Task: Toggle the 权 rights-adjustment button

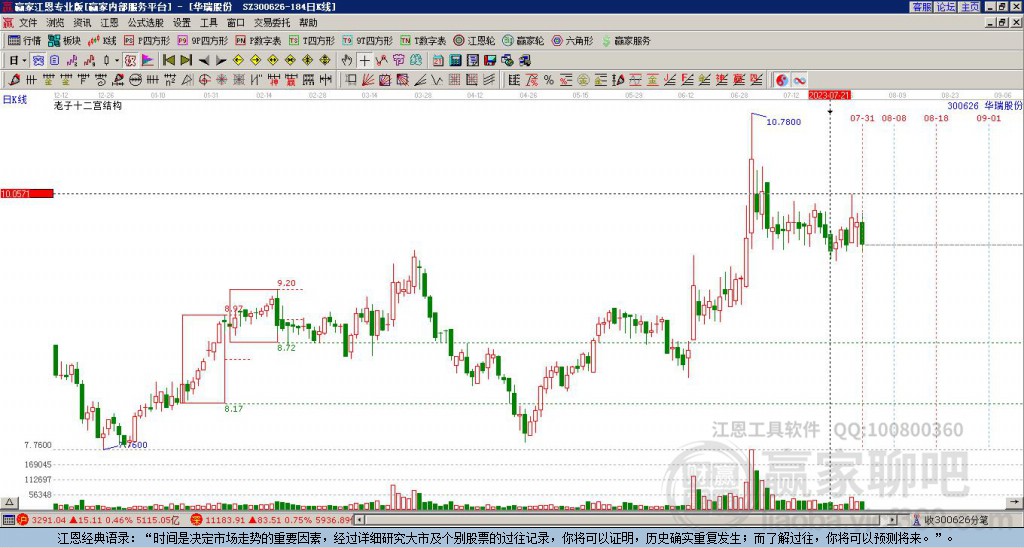Action: click(131, 61)
